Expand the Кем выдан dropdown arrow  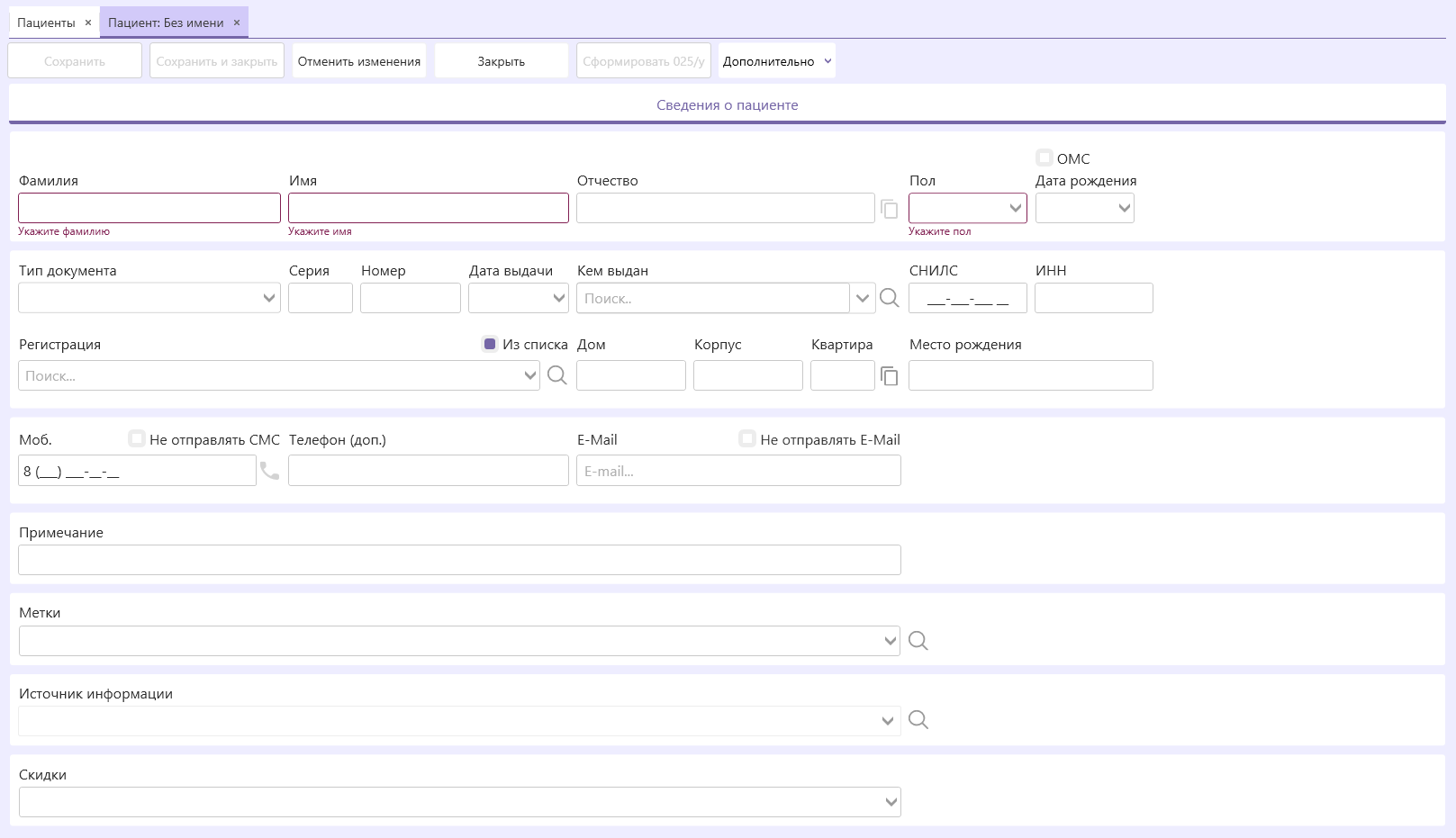coord(863,298)
